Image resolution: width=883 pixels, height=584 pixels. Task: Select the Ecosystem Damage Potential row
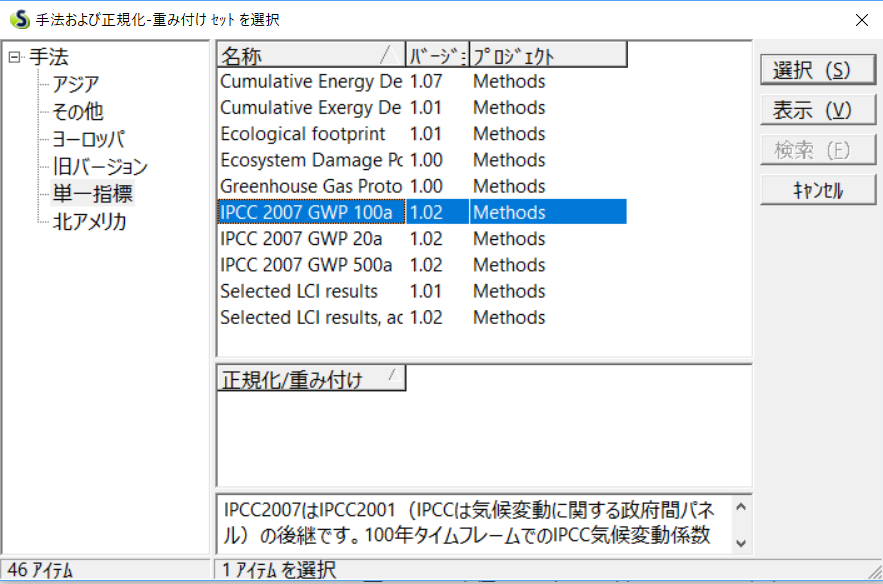coord(422,160)
